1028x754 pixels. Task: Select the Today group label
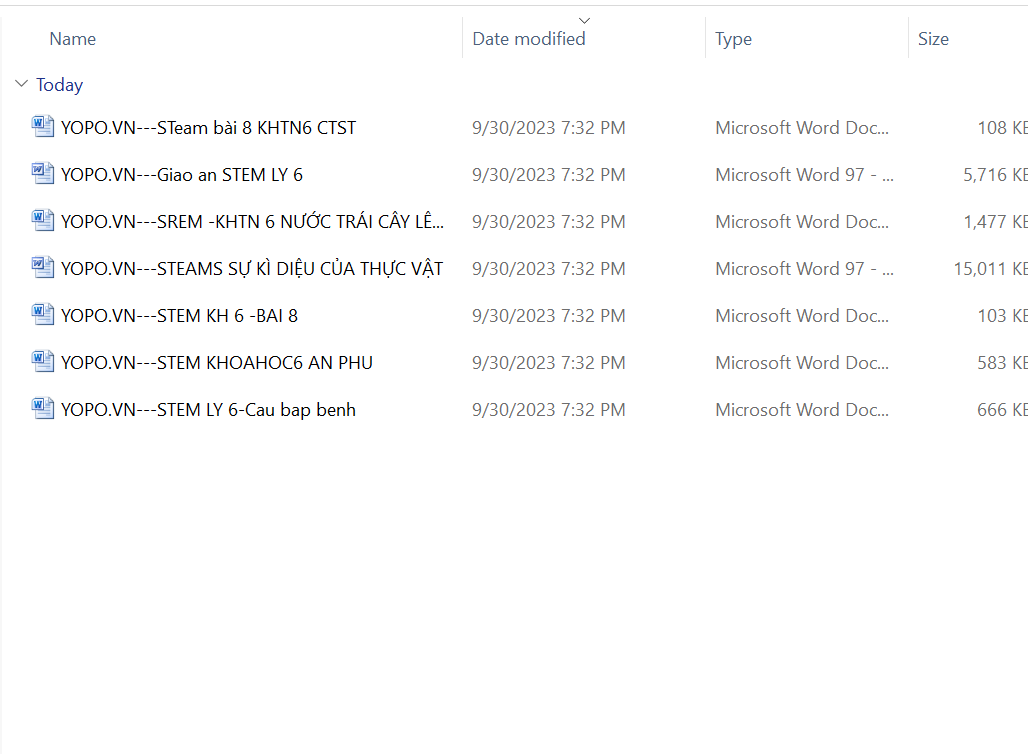click(59, 85)
